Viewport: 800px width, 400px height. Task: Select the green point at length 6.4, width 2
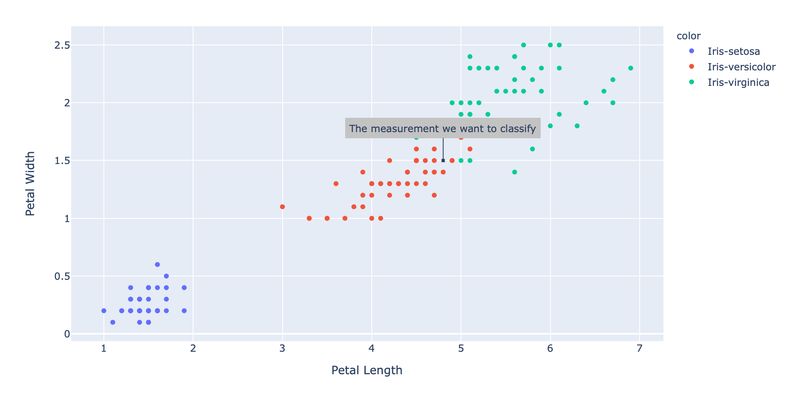click(586, 103)
